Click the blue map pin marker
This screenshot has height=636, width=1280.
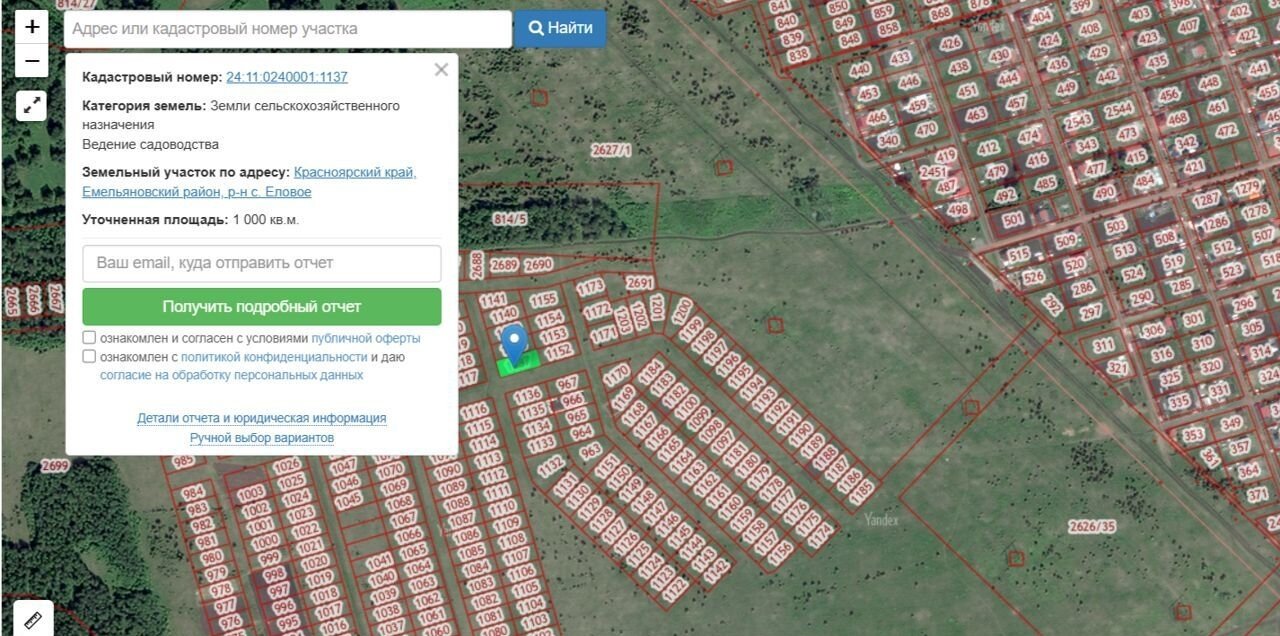click(514, 342)
